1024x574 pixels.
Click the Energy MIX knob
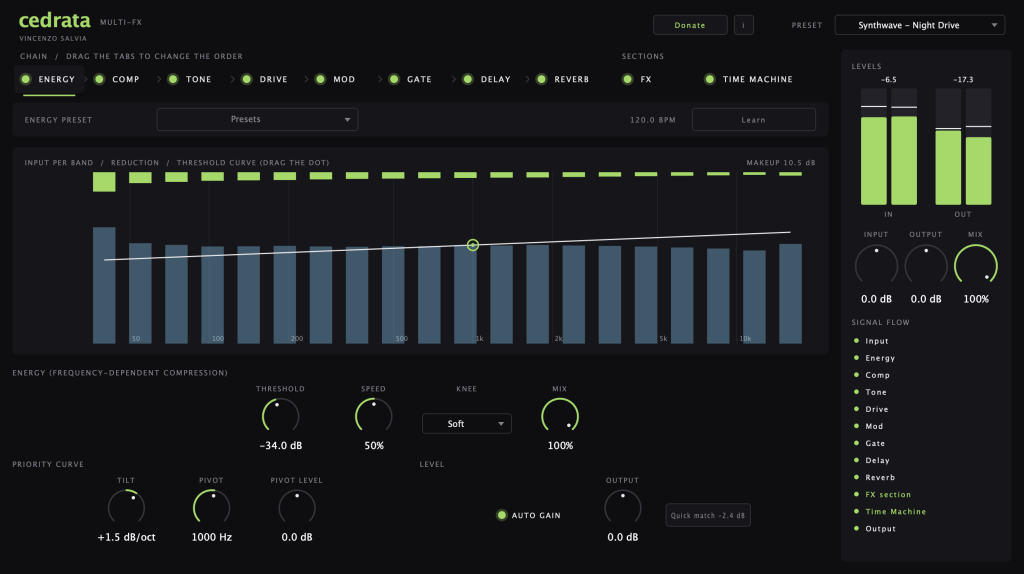tap(560, 416)
